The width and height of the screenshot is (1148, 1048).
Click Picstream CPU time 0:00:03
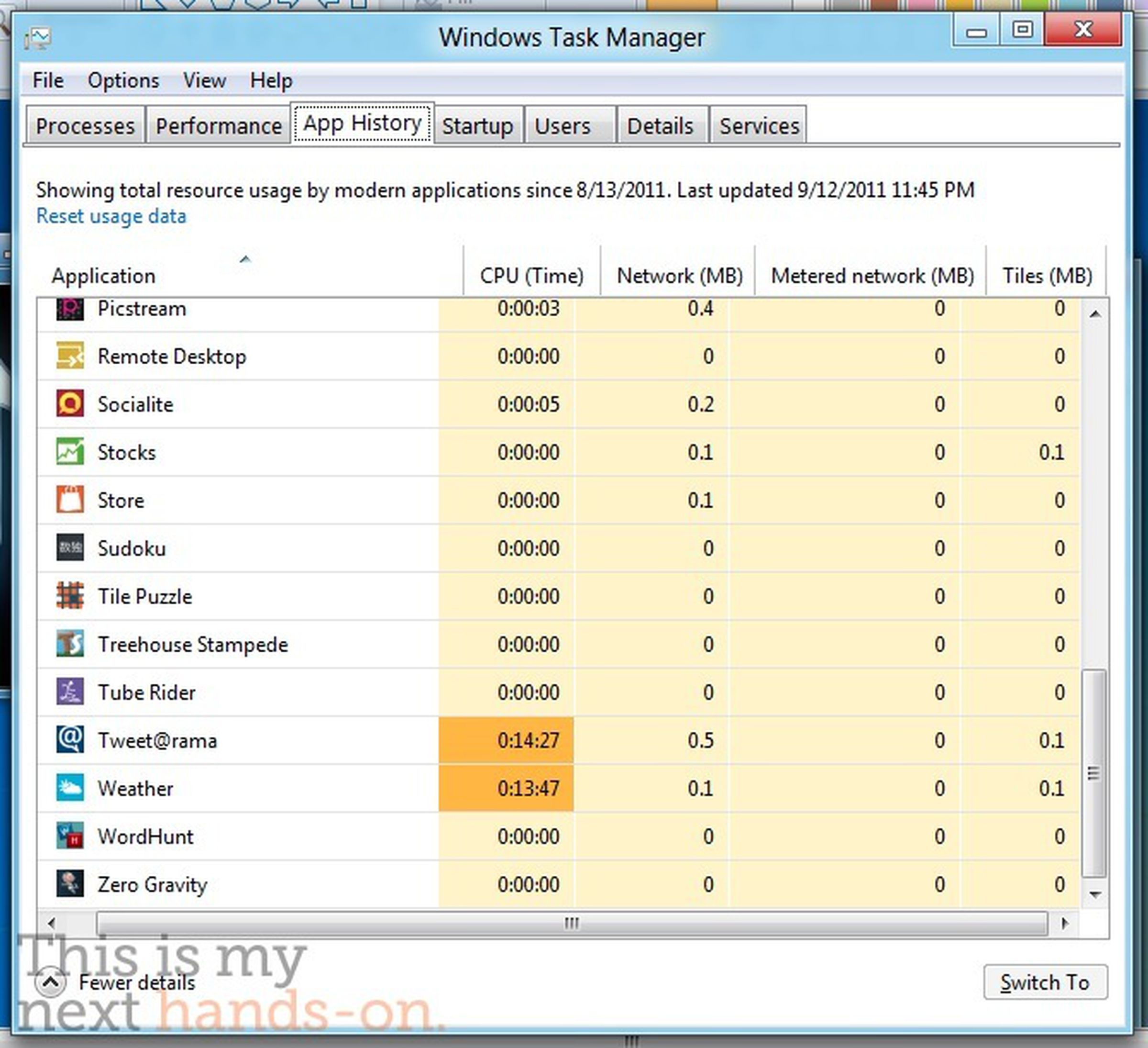pyautogui.click(x=529, y=309)
